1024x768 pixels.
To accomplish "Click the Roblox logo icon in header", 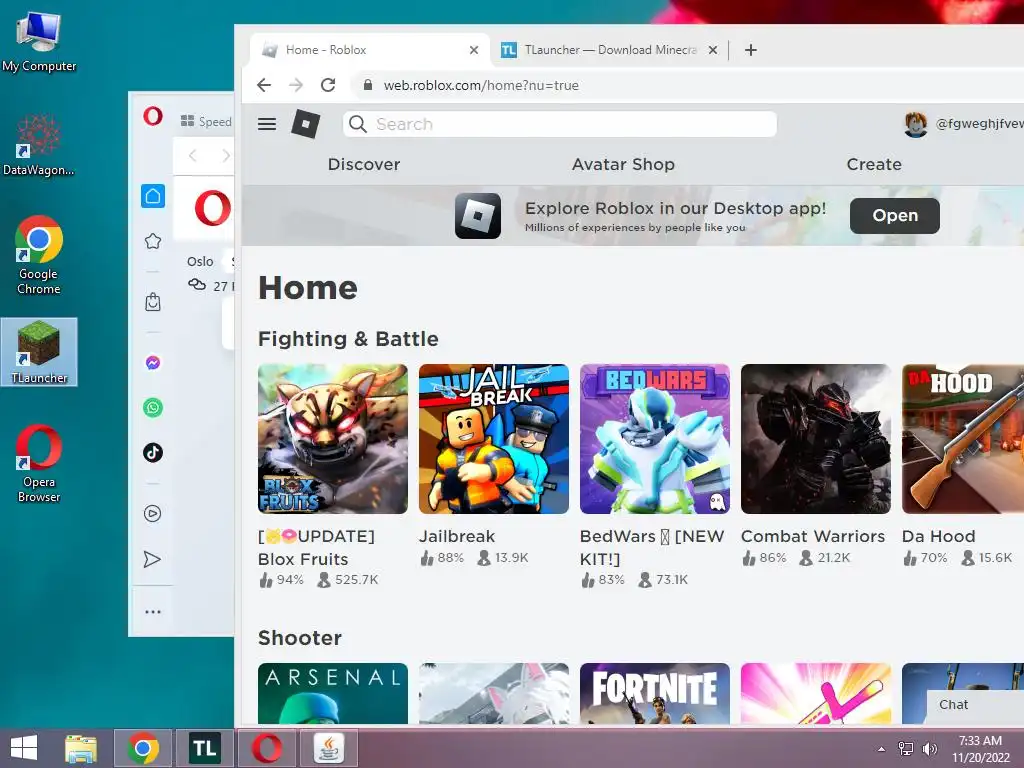I will (x=306, y=124).
